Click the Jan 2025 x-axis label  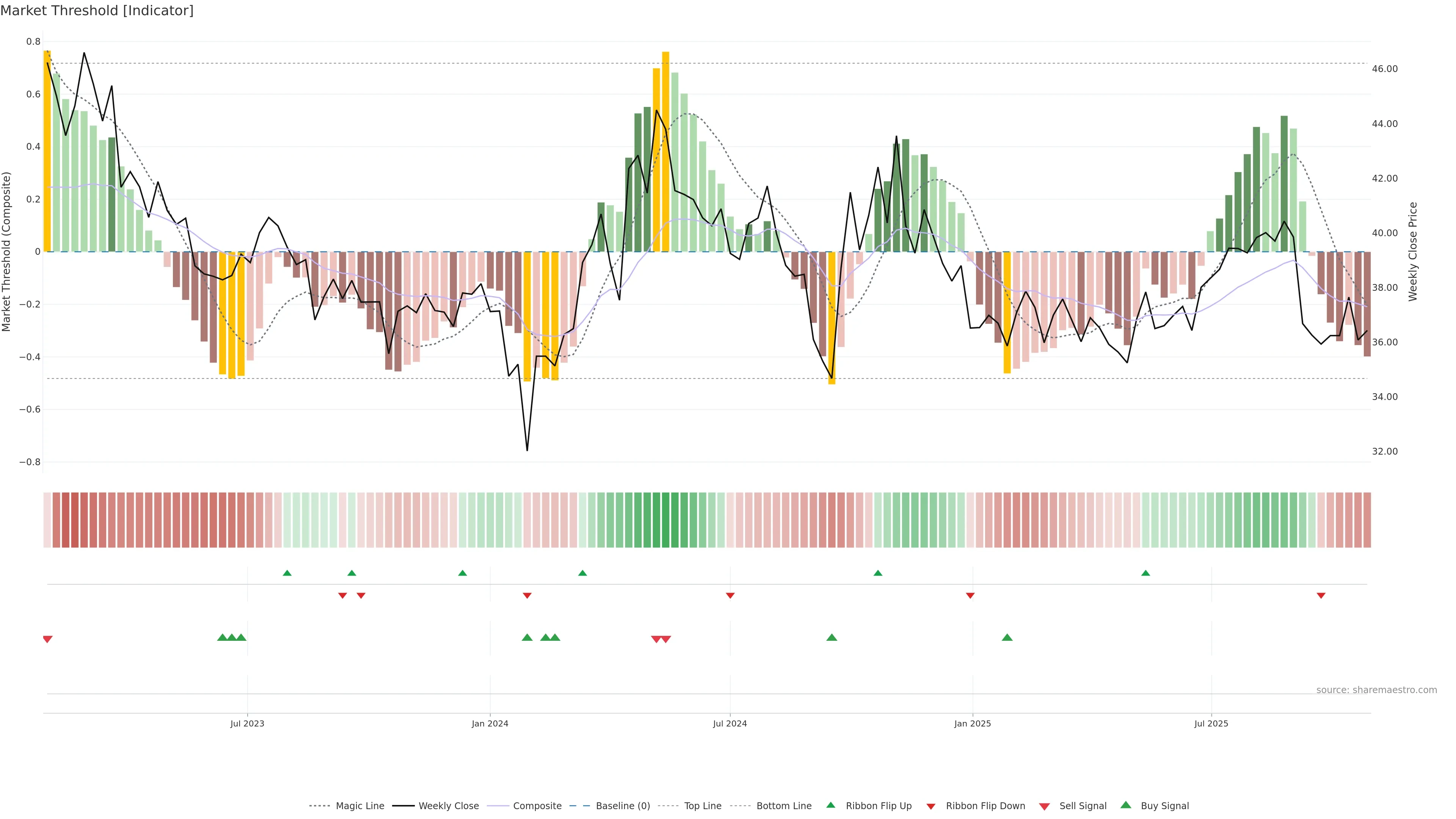click(x=972, y=723)
